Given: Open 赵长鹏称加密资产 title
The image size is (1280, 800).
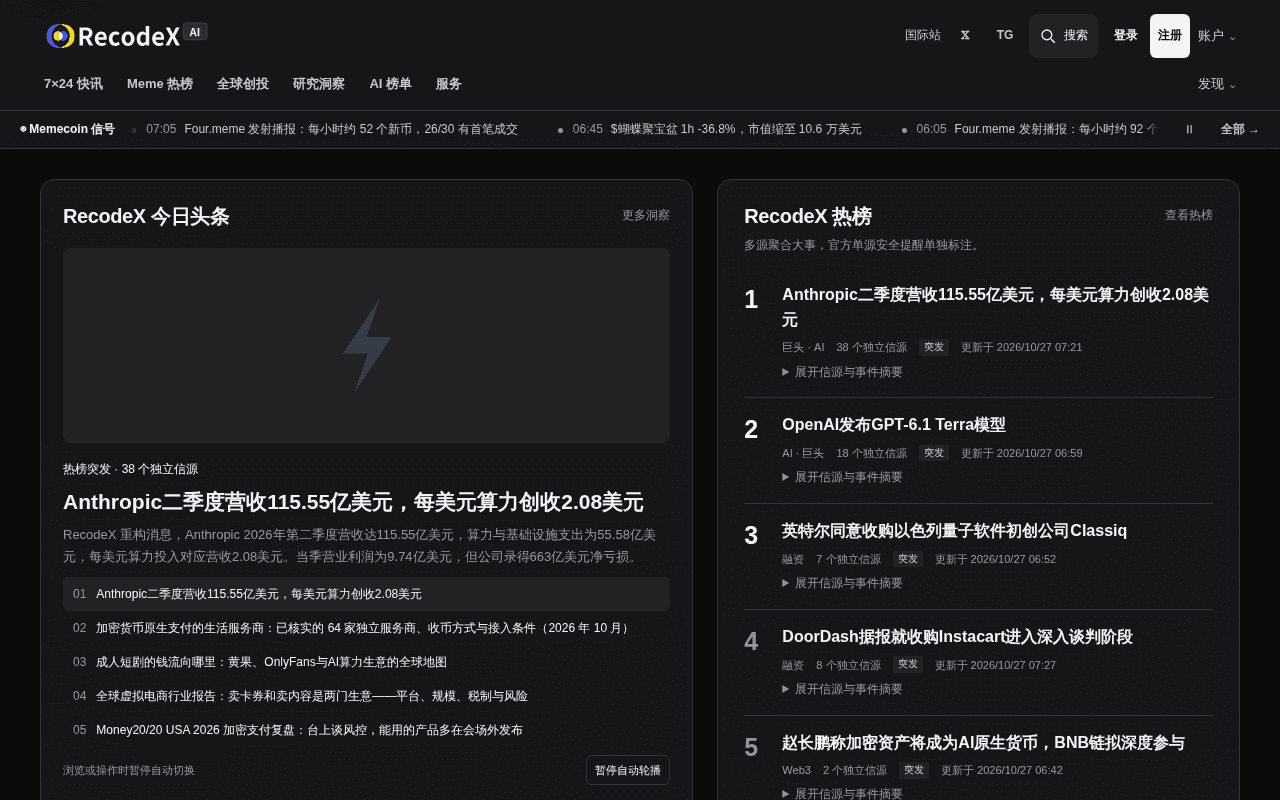Looking at the screenshot, I should pos(983,743).
